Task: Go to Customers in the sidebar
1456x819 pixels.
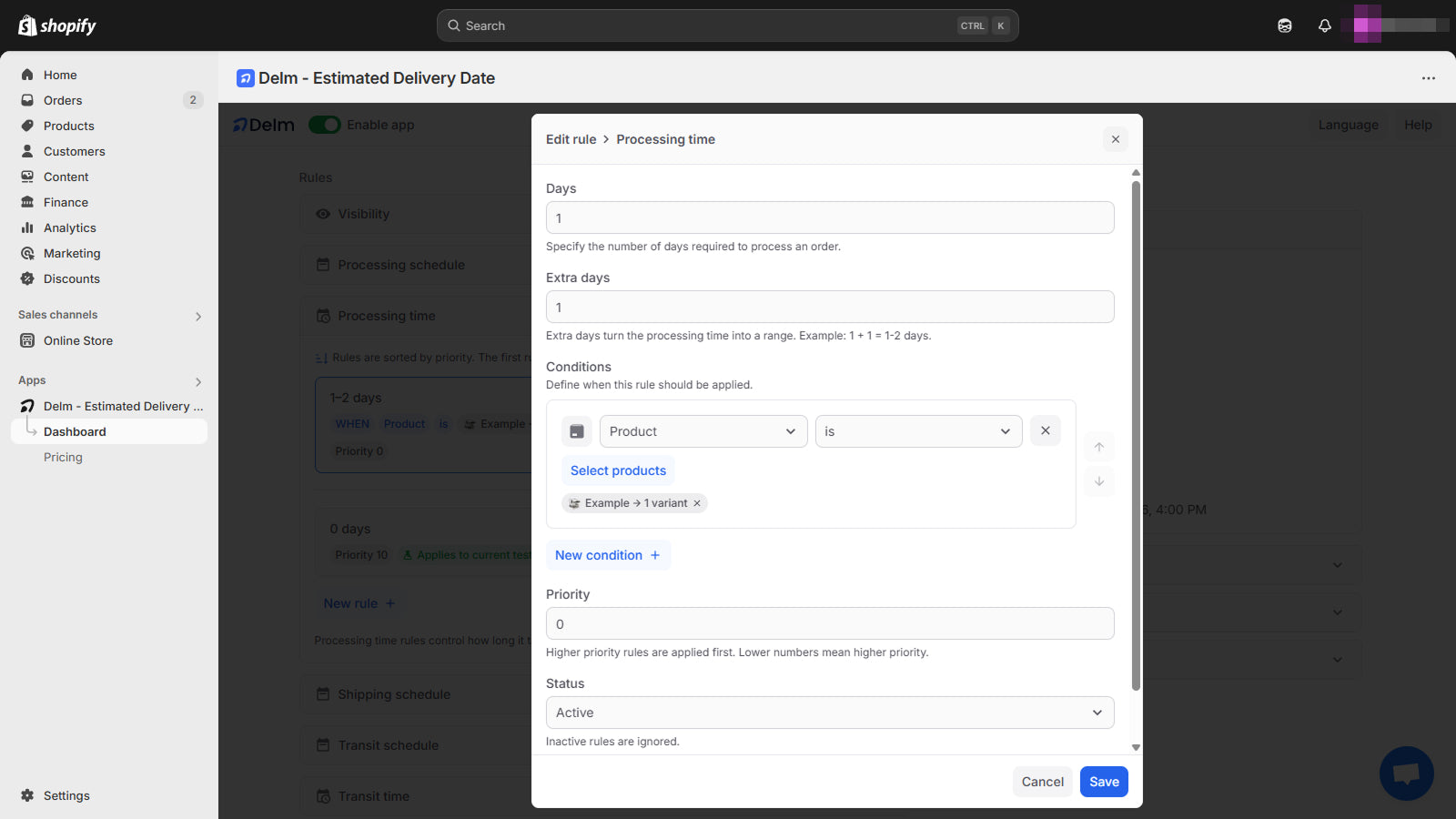Action: [x=75, y=151]
